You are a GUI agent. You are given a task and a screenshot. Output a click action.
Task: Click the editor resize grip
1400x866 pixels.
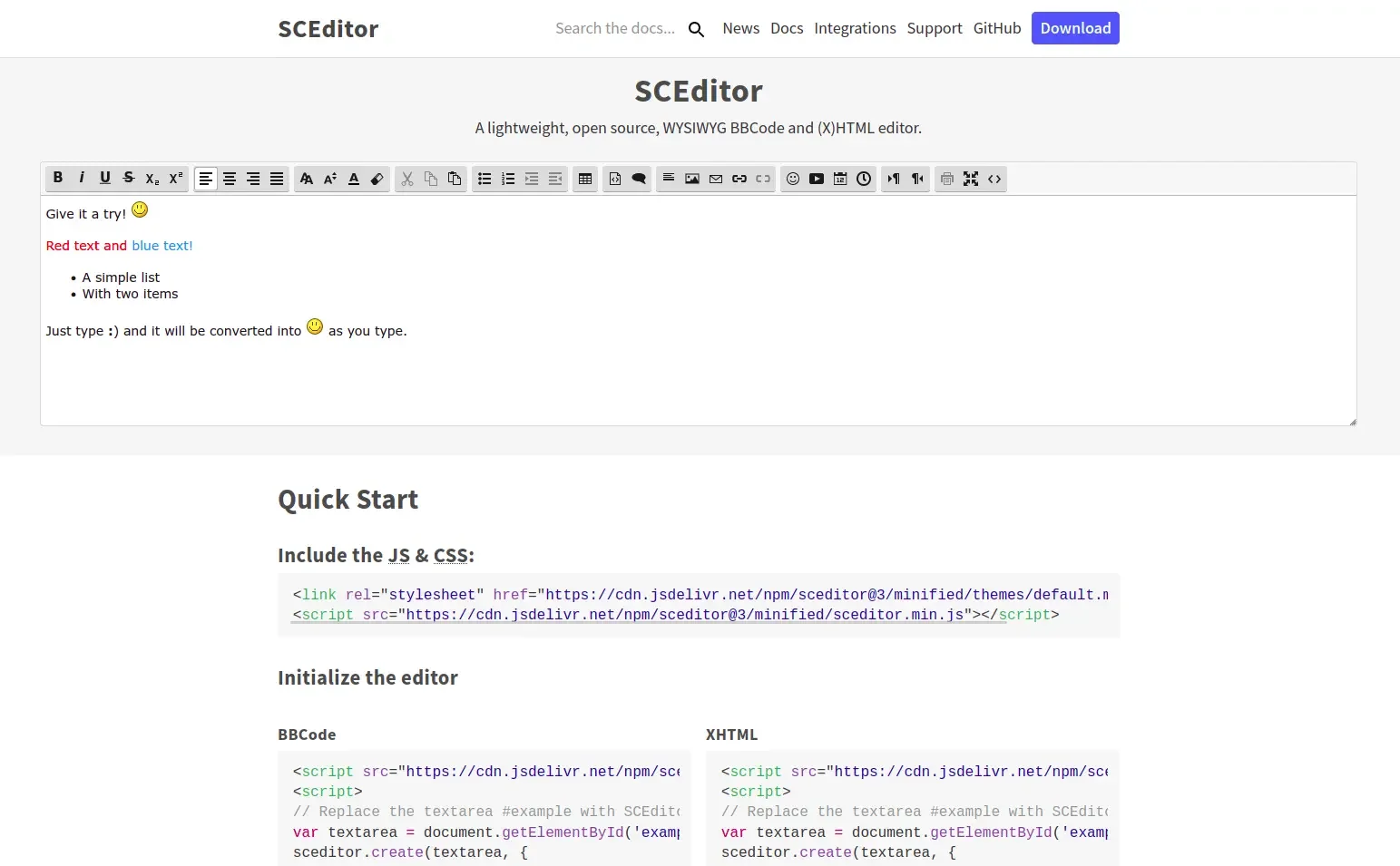[x=1352, y=421]
